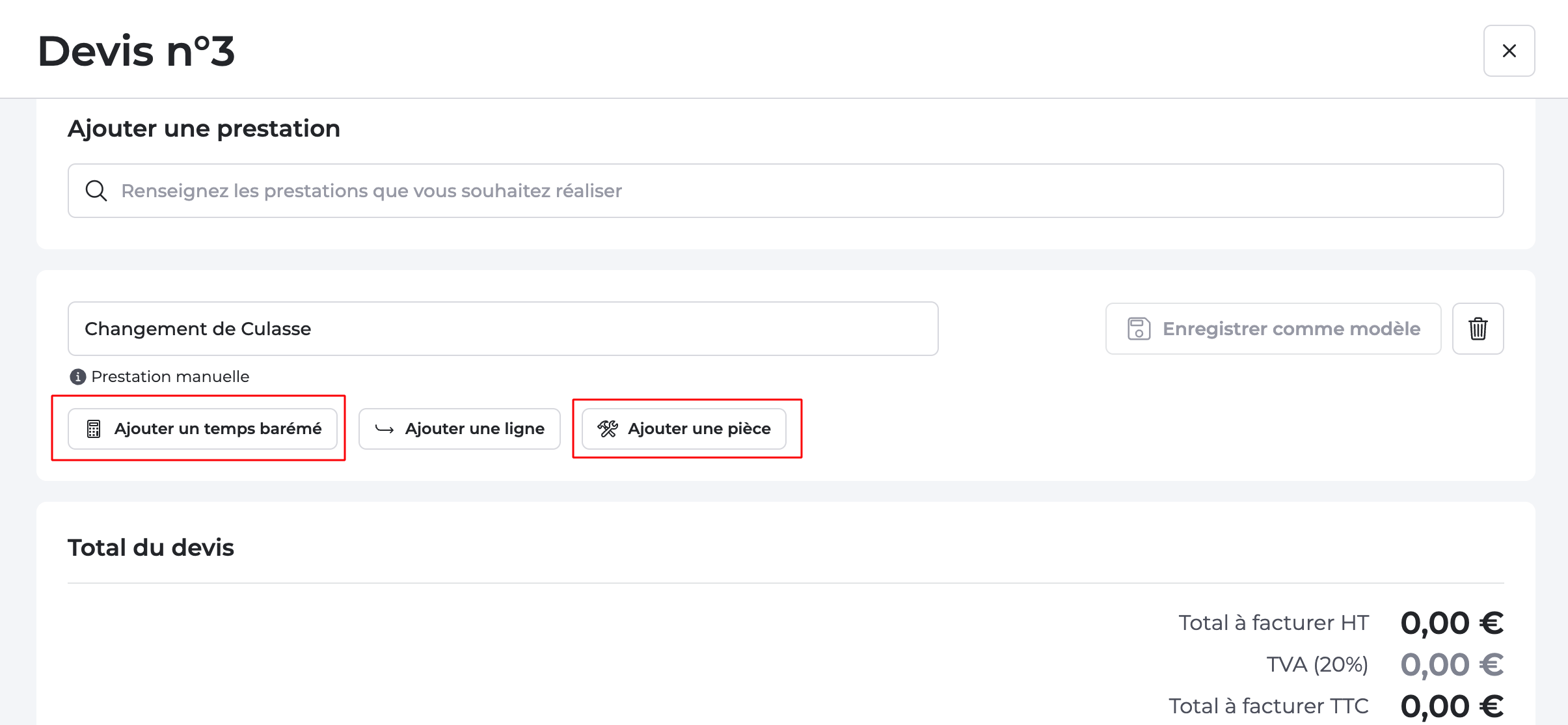
Task: Click the Total du devis heading
Action: [151, 548]
